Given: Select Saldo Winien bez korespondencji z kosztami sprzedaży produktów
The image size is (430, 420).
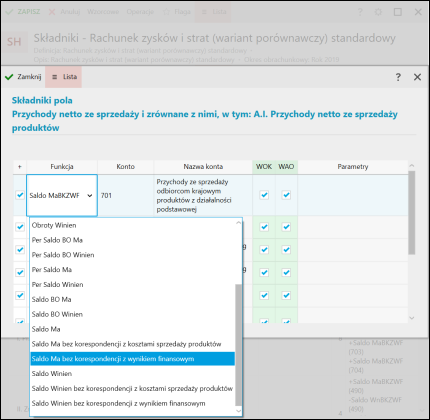Looking at the screenshot, I should pyautogui.click(x=133, y=389).
